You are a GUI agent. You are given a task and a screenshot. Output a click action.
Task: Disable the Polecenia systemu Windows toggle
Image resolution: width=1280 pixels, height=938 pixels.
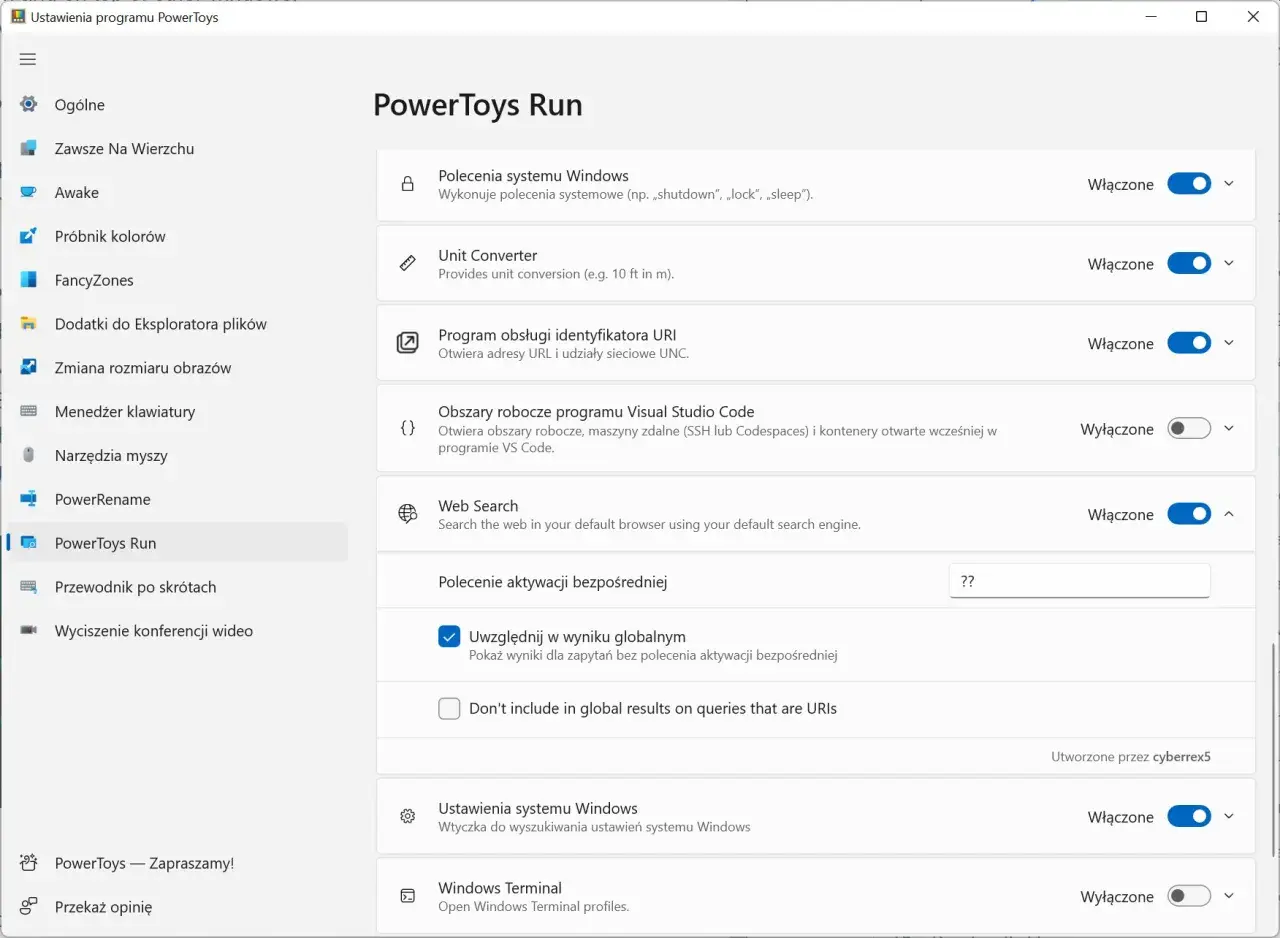1189,184
